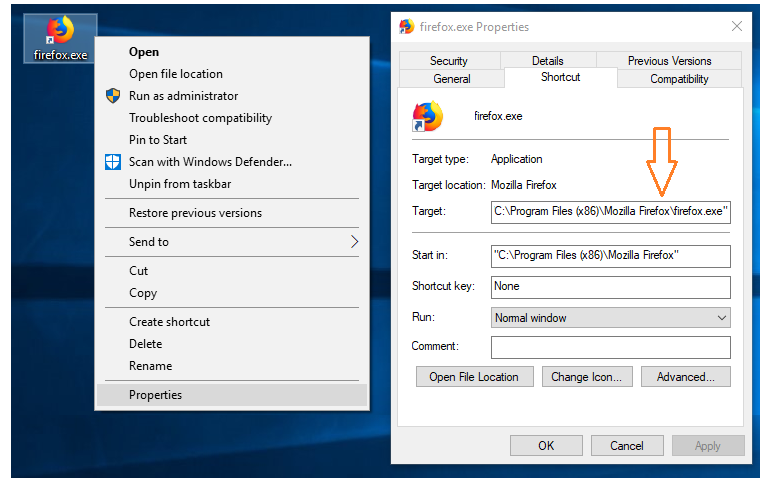Close the firefox.exe Properties dialog
Screen dimensions: 764x484
pos(737,26)
